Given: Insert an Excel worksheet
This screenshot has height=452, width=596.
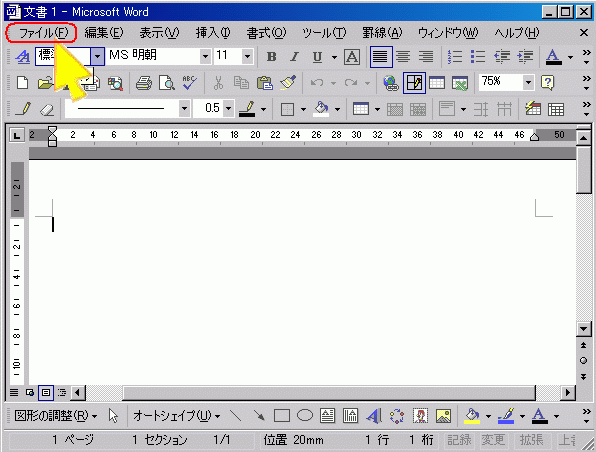Looking at the screenshot, I should pyautogui.click(x=460, y=82).
